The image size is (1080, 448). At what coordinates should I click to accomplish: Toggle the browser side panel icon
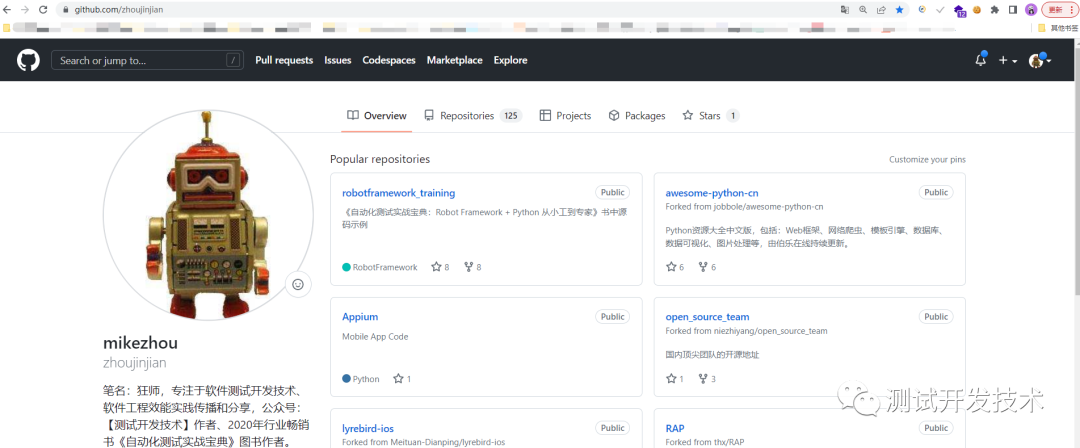pyautogui.click(x=1013, y=10)
